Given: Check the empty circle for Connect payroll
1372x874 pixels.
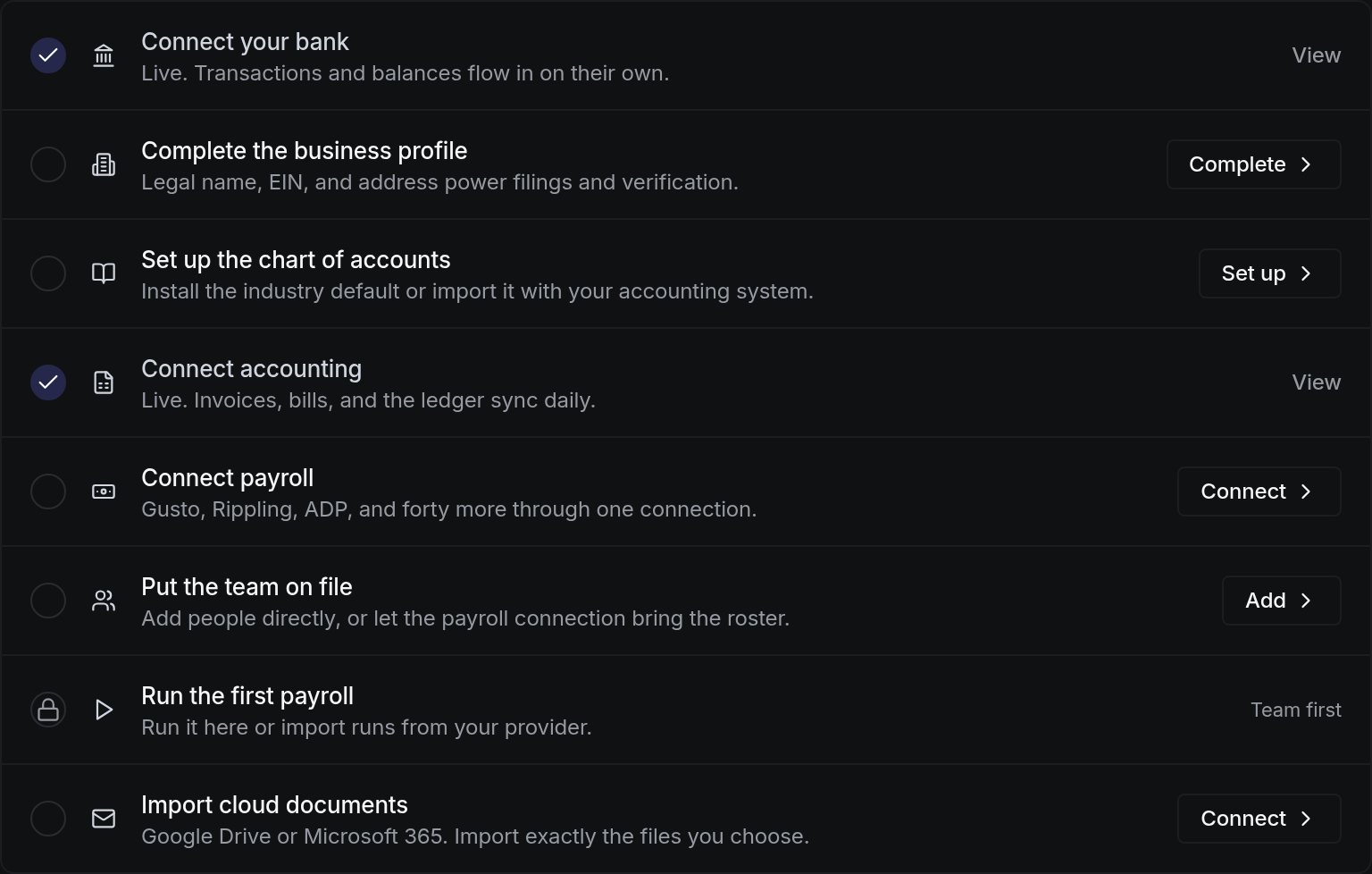Looking at the screenshot, I should 48,492.
